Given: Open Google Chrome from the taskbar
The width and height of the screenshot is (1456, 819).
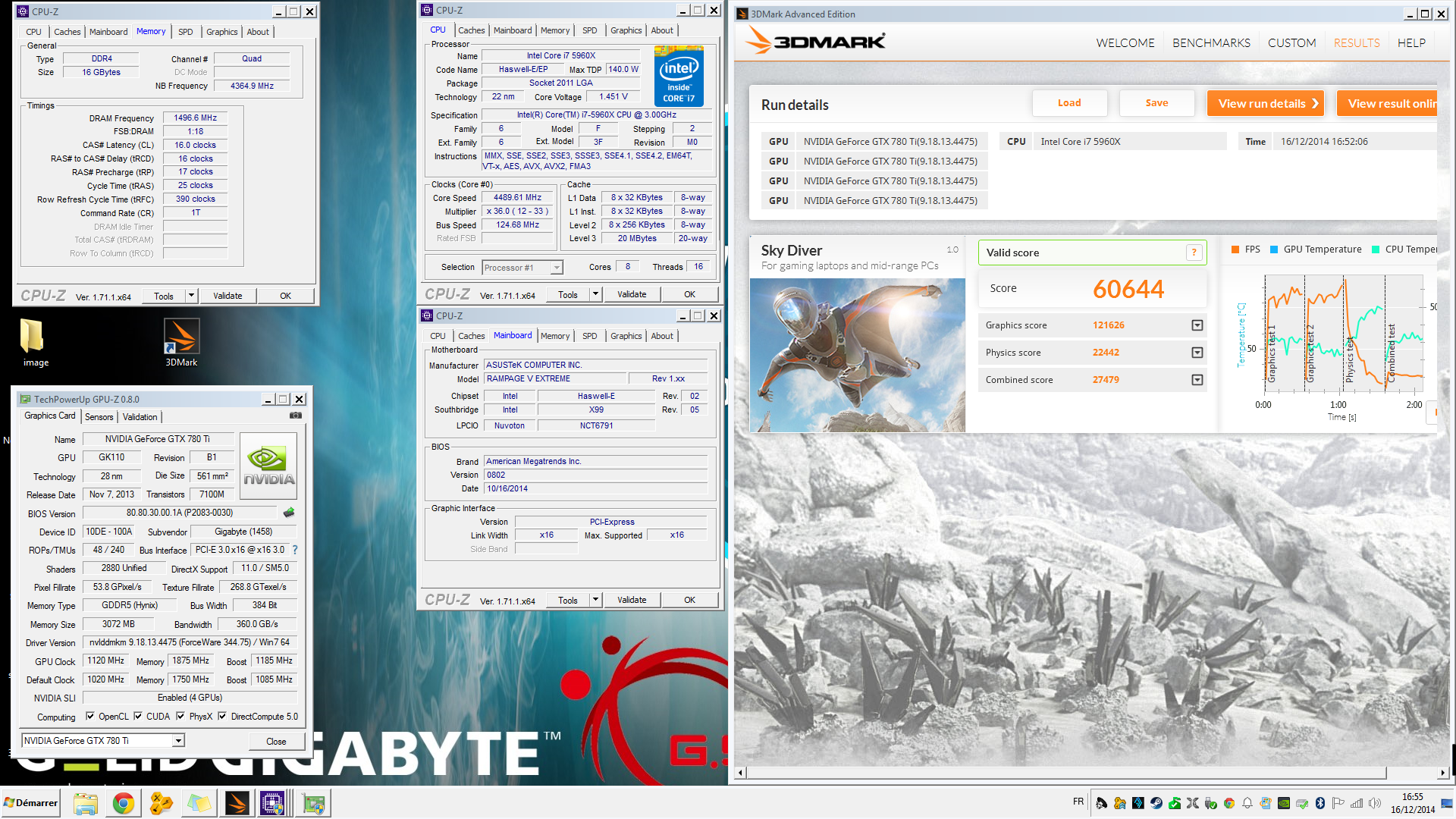Looking at the screenshot, I should [124, 803].
